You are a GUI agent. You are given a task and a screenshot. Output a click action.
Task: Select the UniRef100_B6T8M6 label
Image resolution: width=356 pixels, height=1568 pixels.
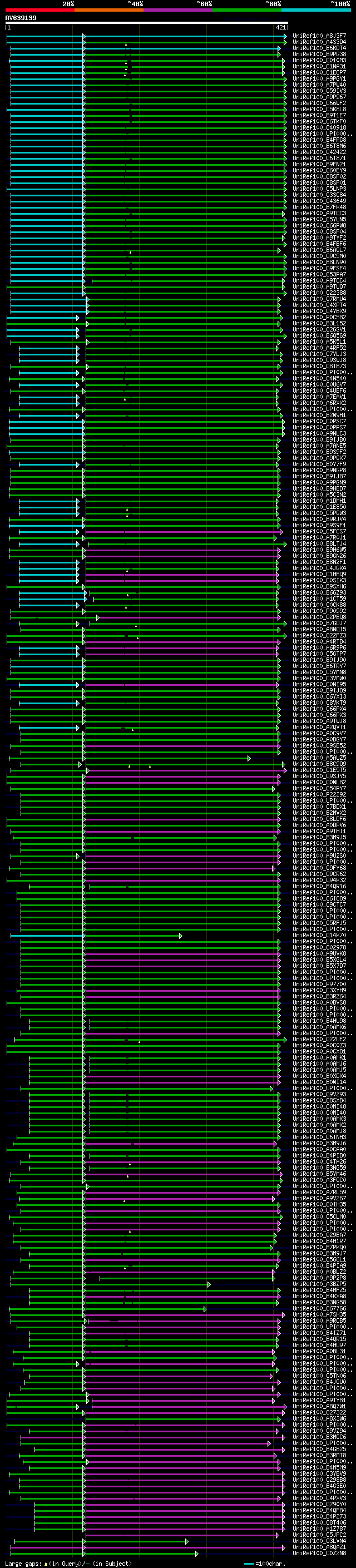tap(319, 146)
